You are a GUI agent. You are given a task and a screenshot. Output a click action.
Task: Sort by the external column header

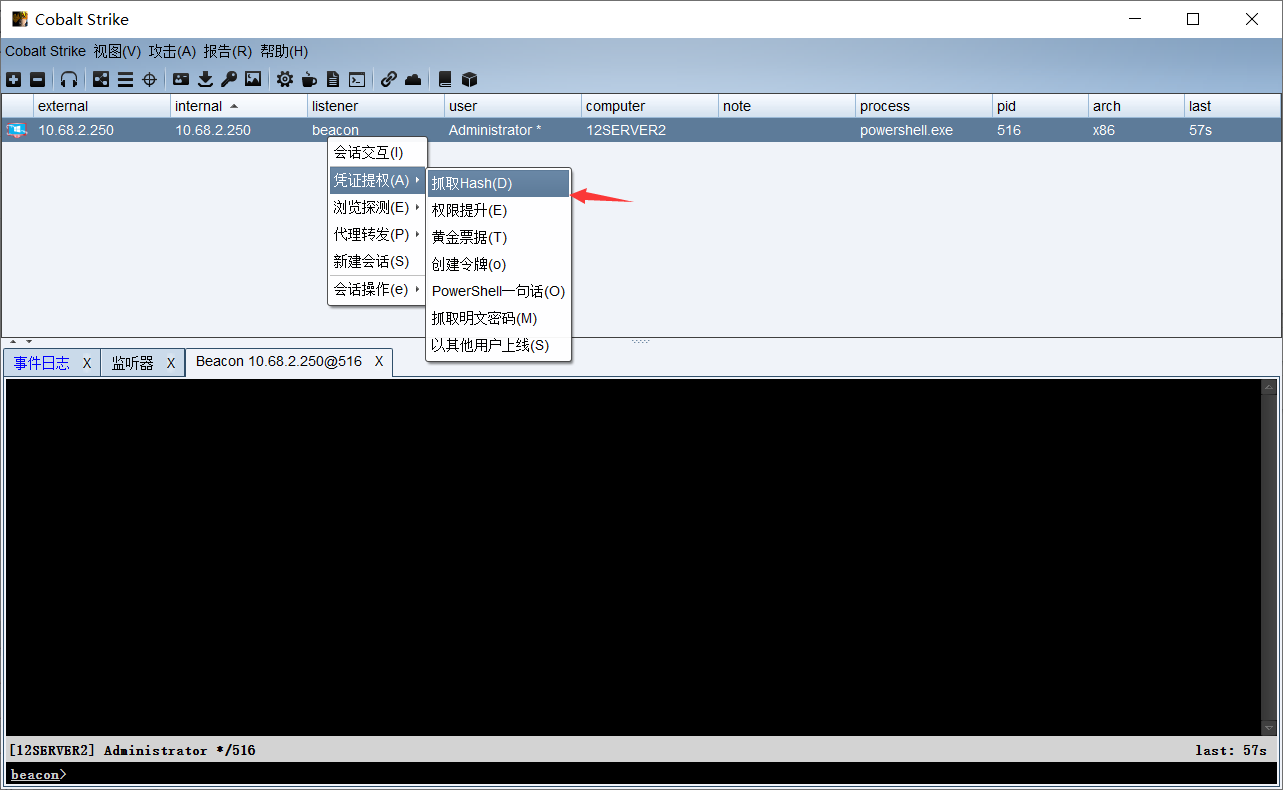coord(102,106)
